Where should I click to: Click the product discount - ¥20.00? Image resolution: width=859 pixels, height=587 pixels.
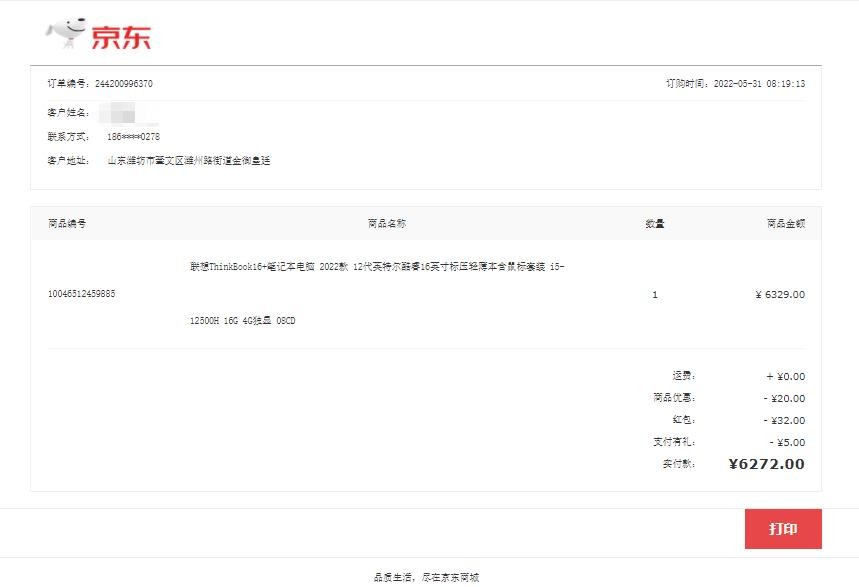pos(784,398)
